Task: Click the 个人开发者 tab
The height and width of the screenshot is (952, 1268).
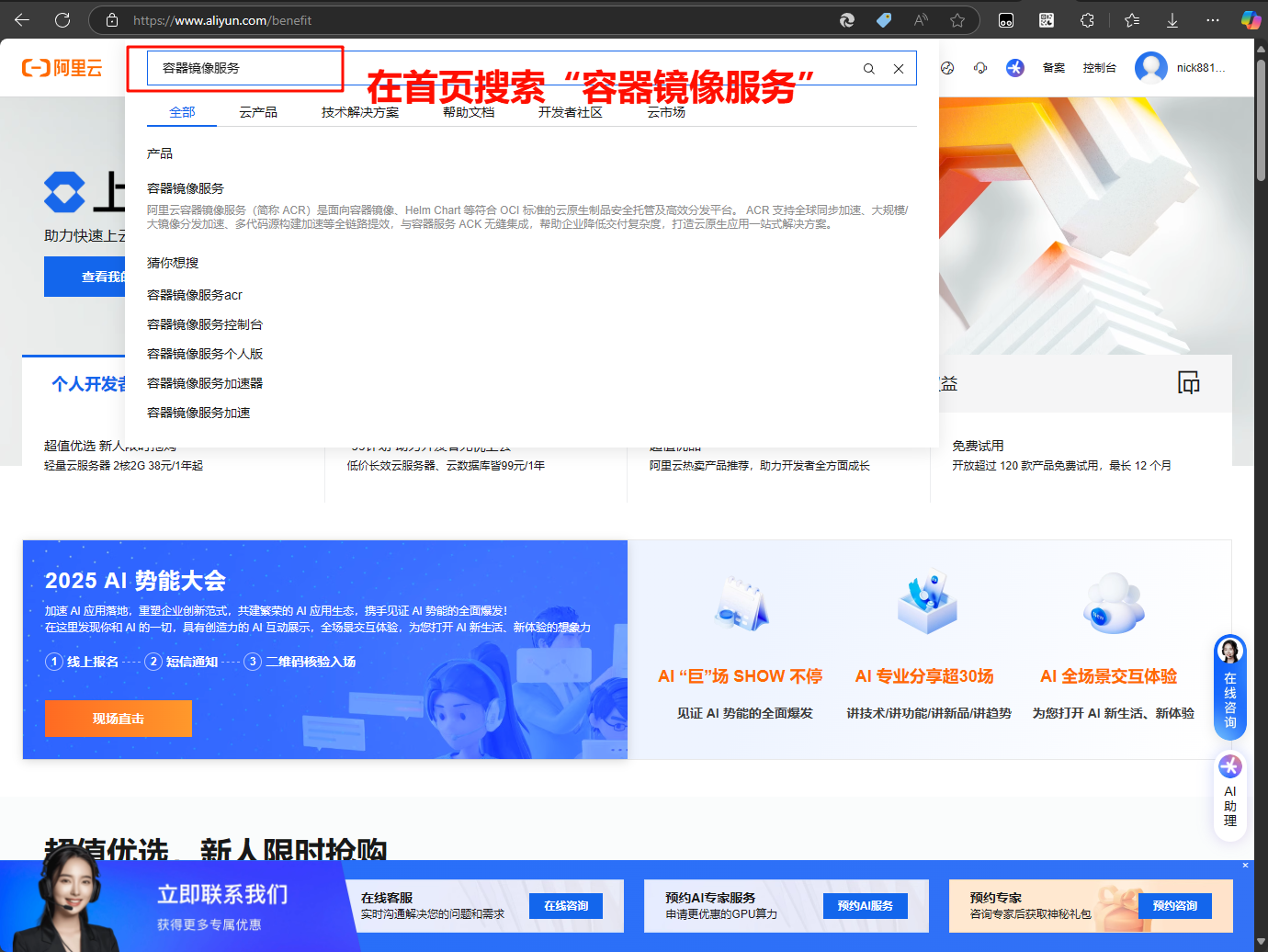Action: tap(88, 384)
